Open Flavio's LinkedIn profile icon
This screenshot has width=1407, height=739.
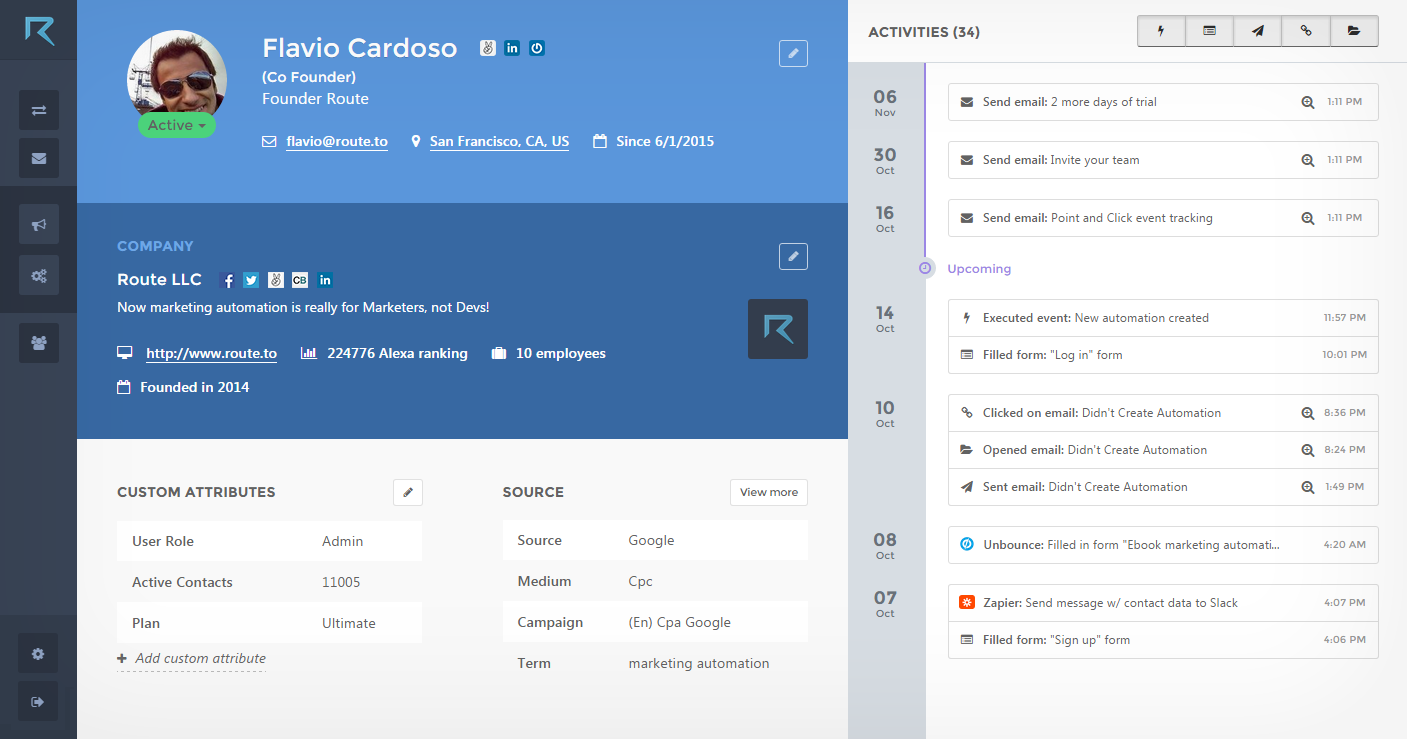(x=512, y=48)
